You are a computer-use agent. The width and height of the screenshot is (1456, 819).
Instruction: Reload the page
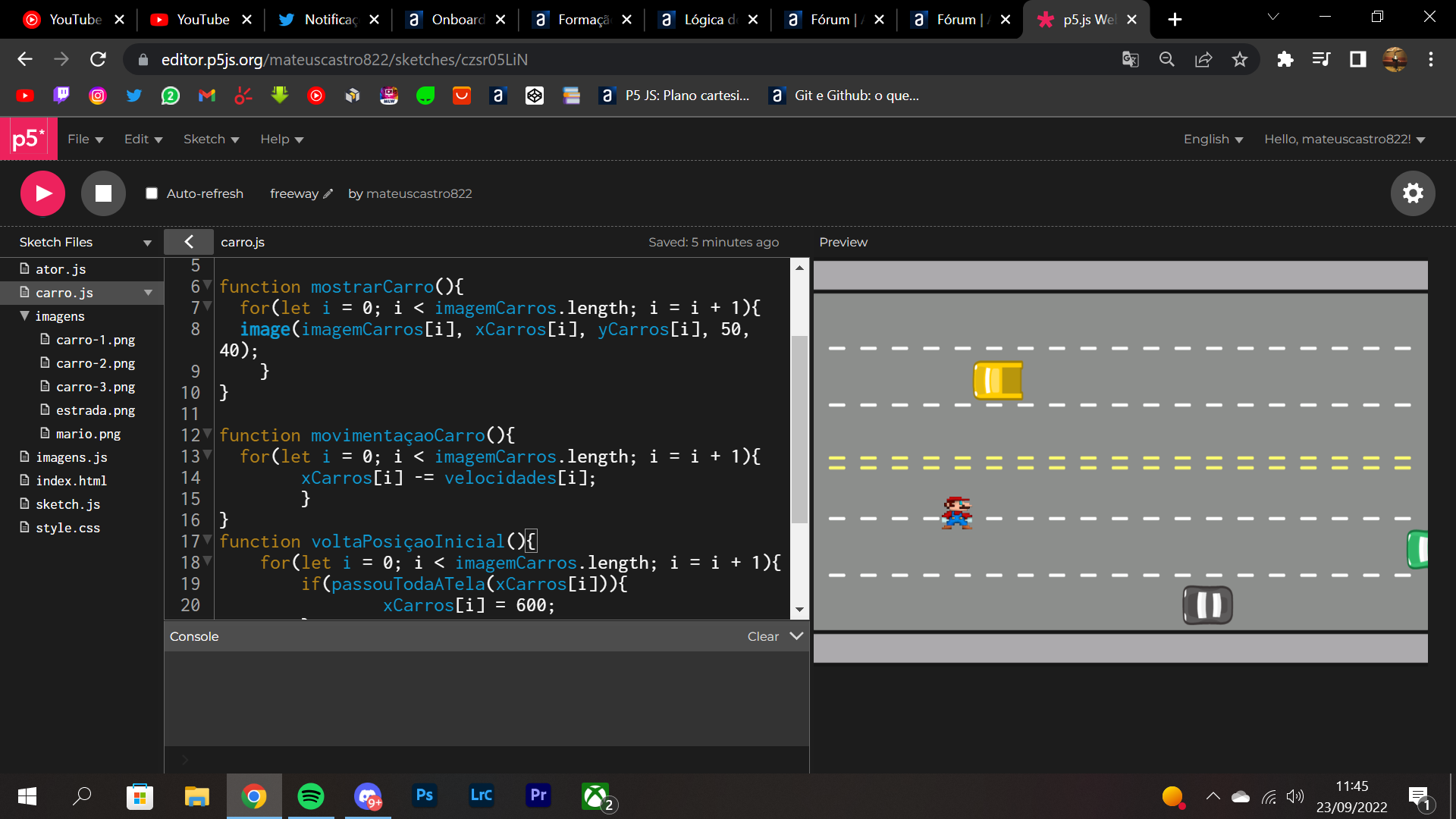click(98, 59)
